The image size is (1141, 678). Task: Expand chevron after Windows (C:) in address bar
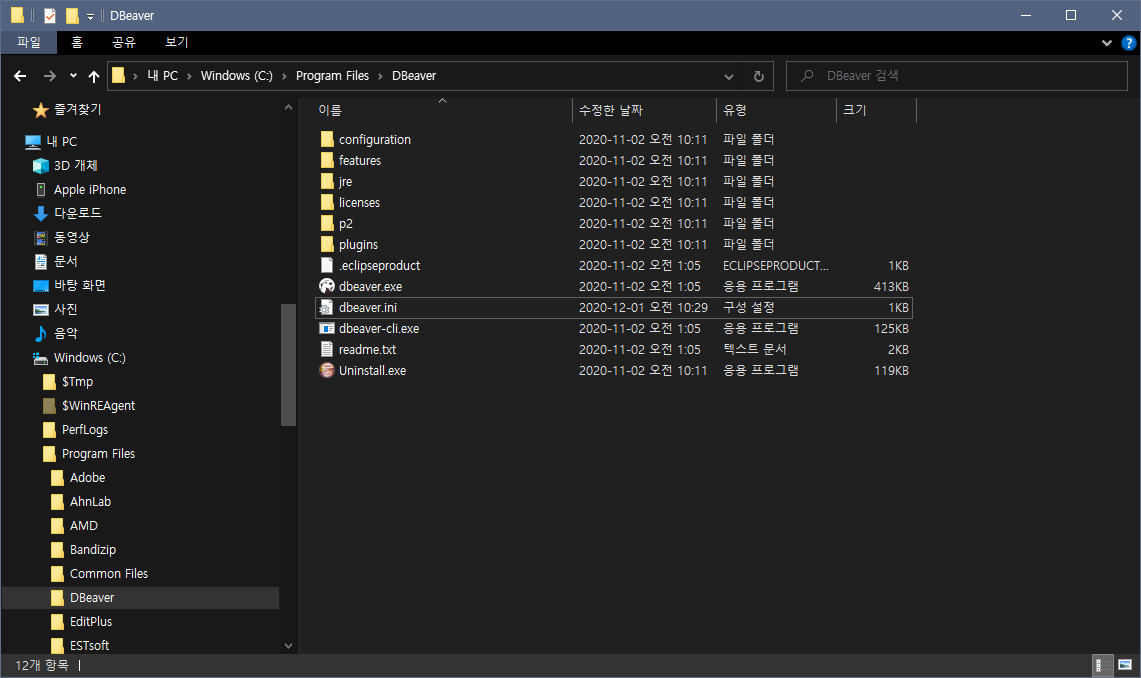coord(284,76)
